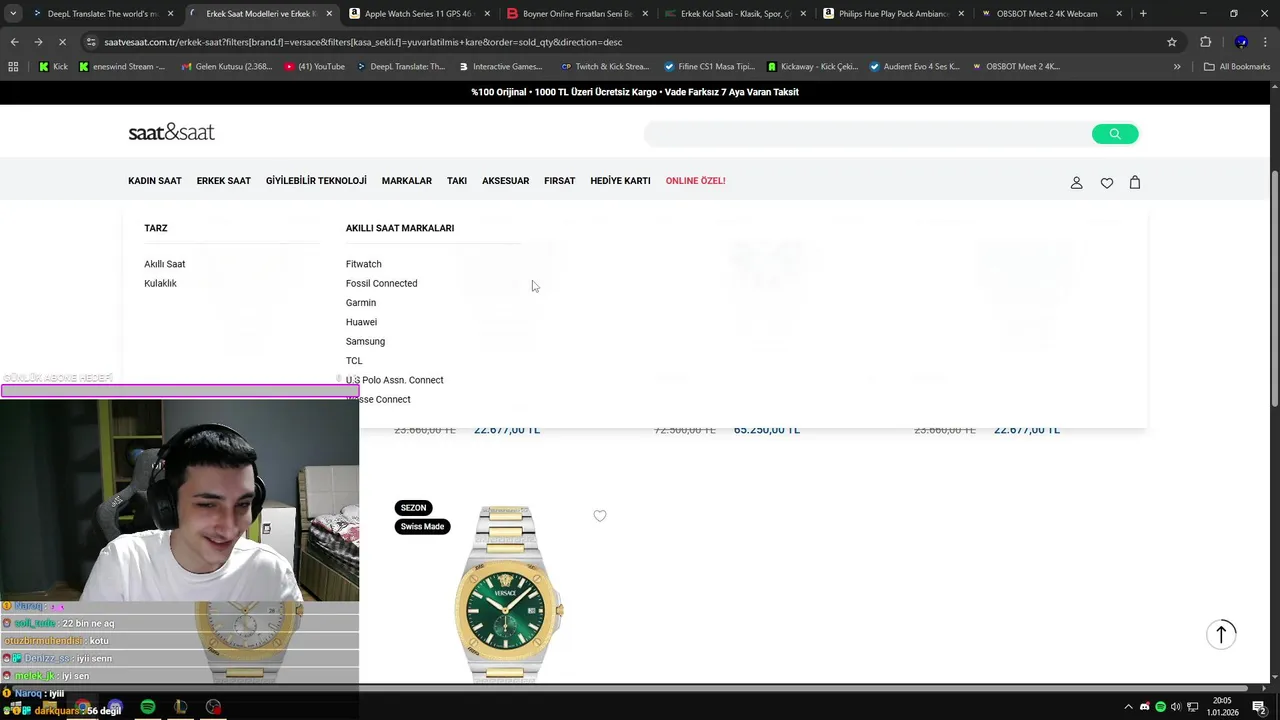Open the apps grid in bookmarks bar
Viewport: 1280px width, 720px height.
[x=13, y=67]
